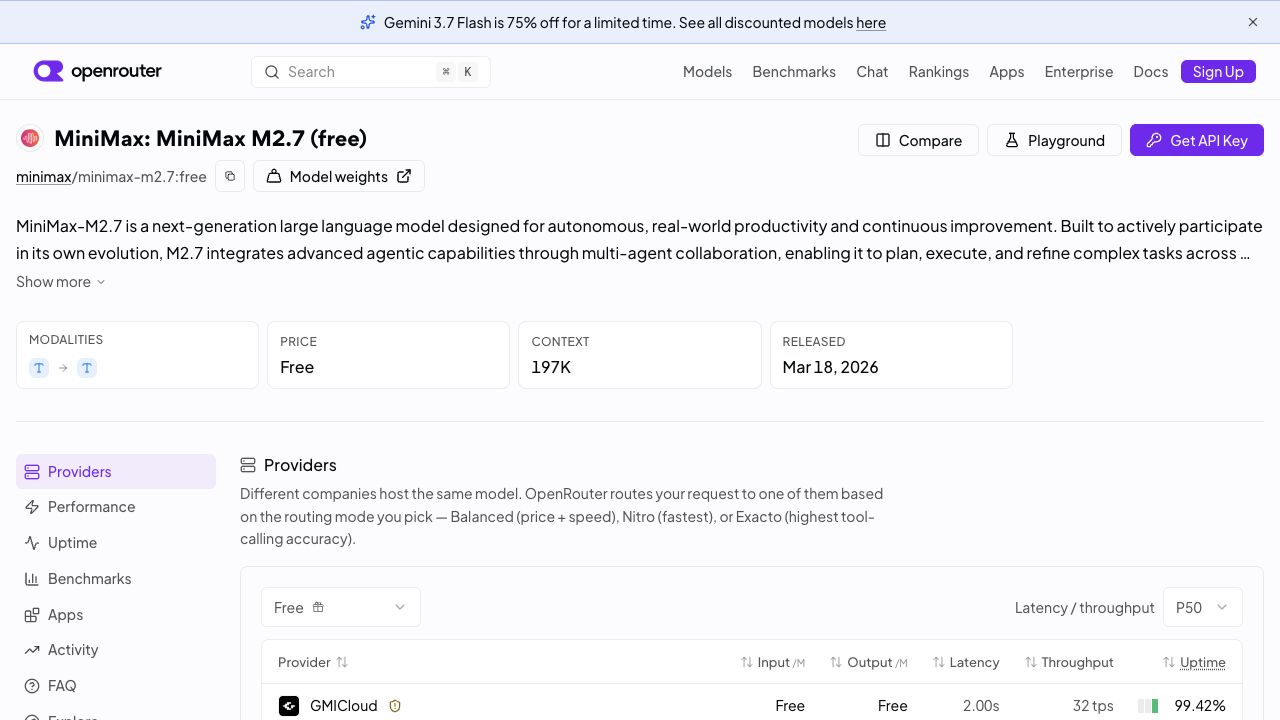This screenshot has height=720, width=1280.
Task: Open the FAQ sidebar section
Action: pyautogui.click(x=116, y=686)
